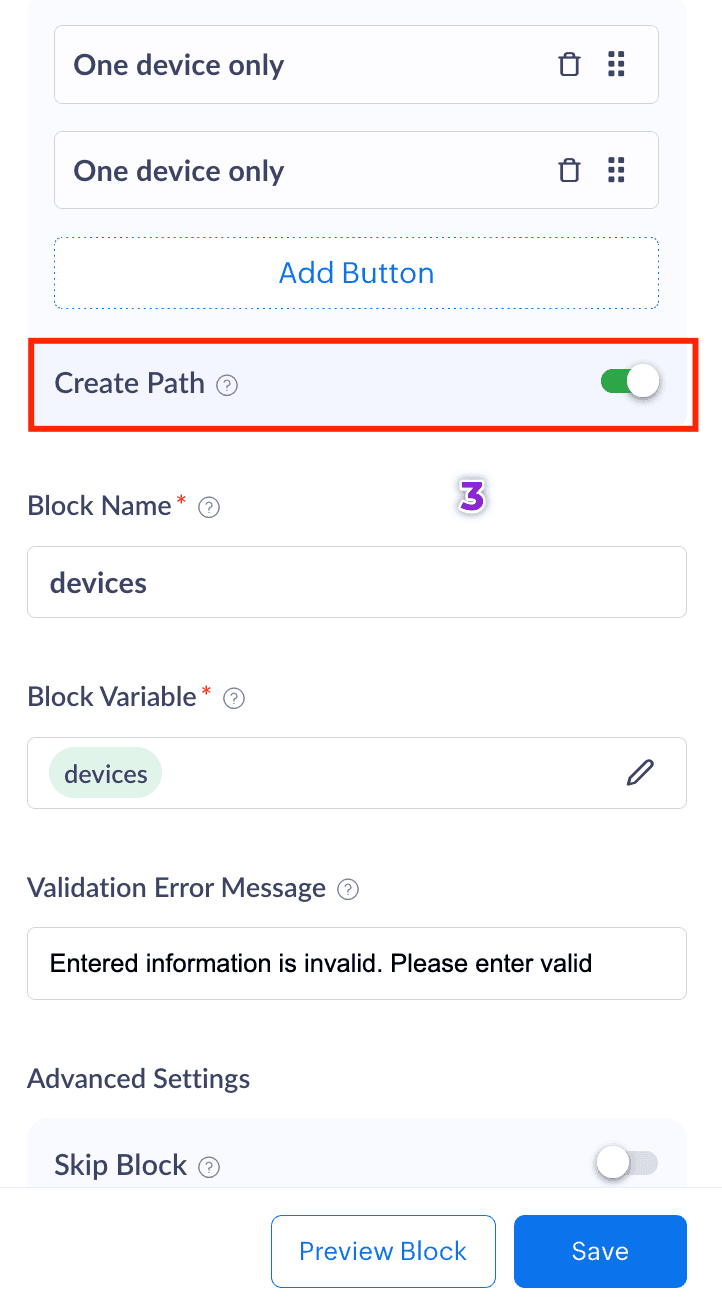Disable the Create Path toggle
Screen dimensions: 722x1298
tap(630, 382)
